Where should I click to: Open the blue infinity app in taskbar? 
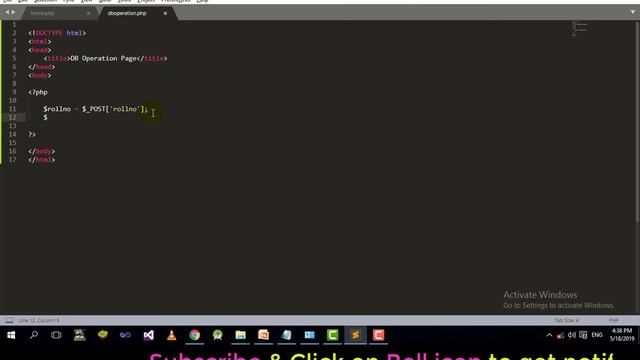click(x=125, y=335)
